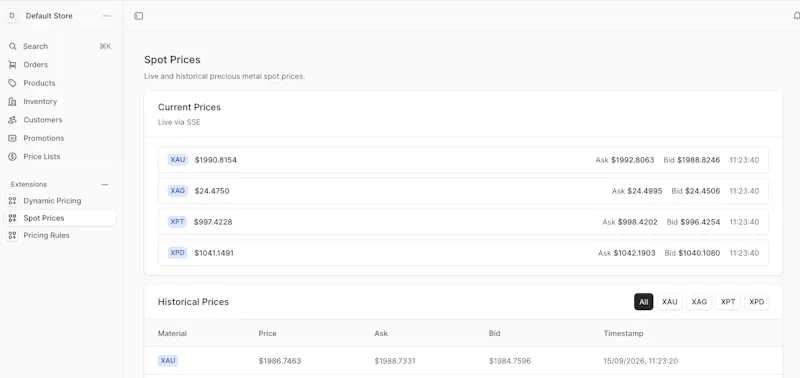This screenshot has width=800, height=378.
Task: Open the store options ellipsis menu
Action: tap(107, 16)
